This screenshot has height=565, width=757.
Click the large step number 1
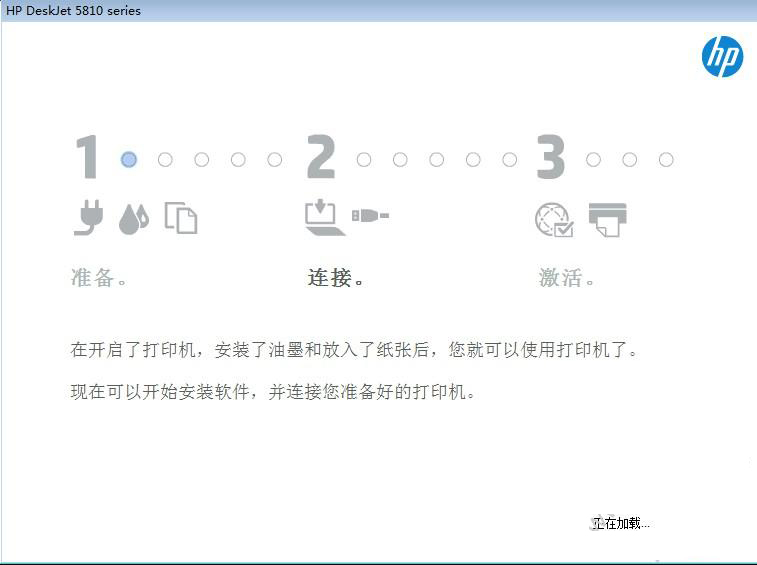pos(87,157)
